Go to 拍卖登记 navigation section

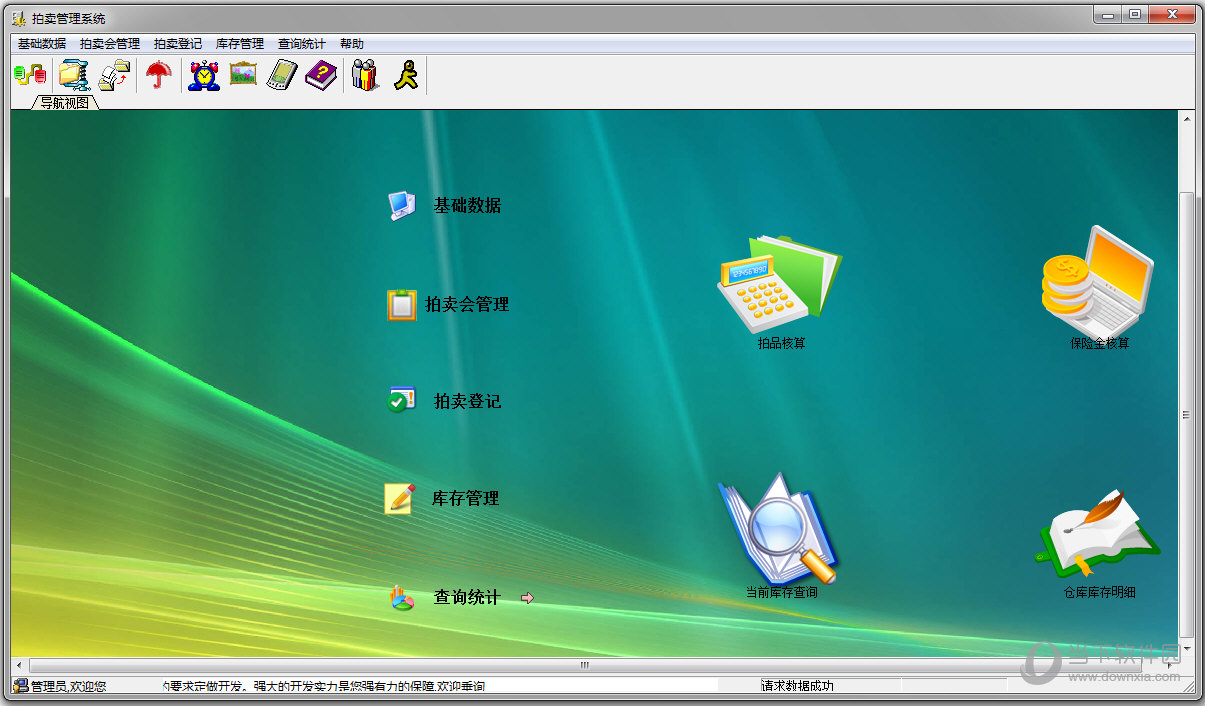pyautogui.click(x=467, y=402)
